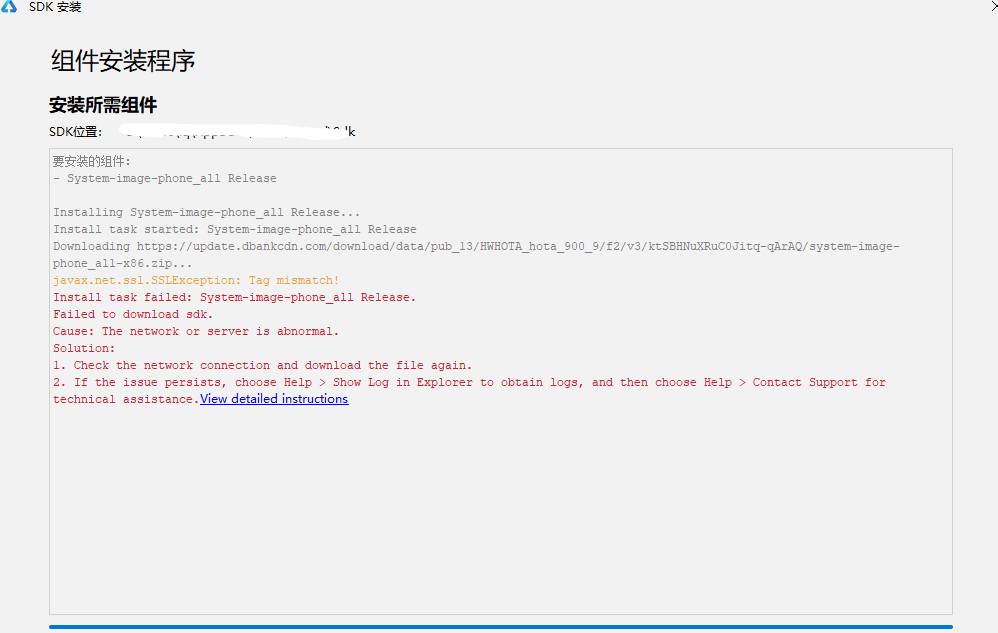Click the Install task failed error line

[x=234, y=297]
